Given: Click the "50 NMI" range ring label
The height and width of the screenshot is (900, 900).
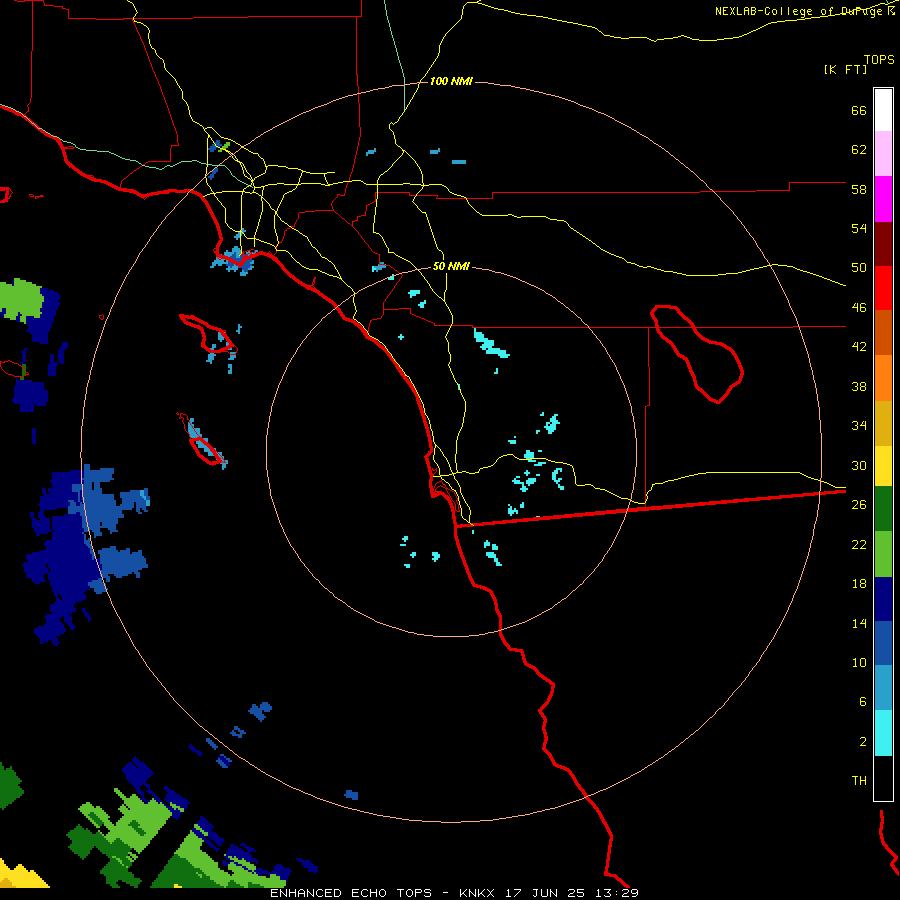Looking at the screenshot, I should coord(451,266).
